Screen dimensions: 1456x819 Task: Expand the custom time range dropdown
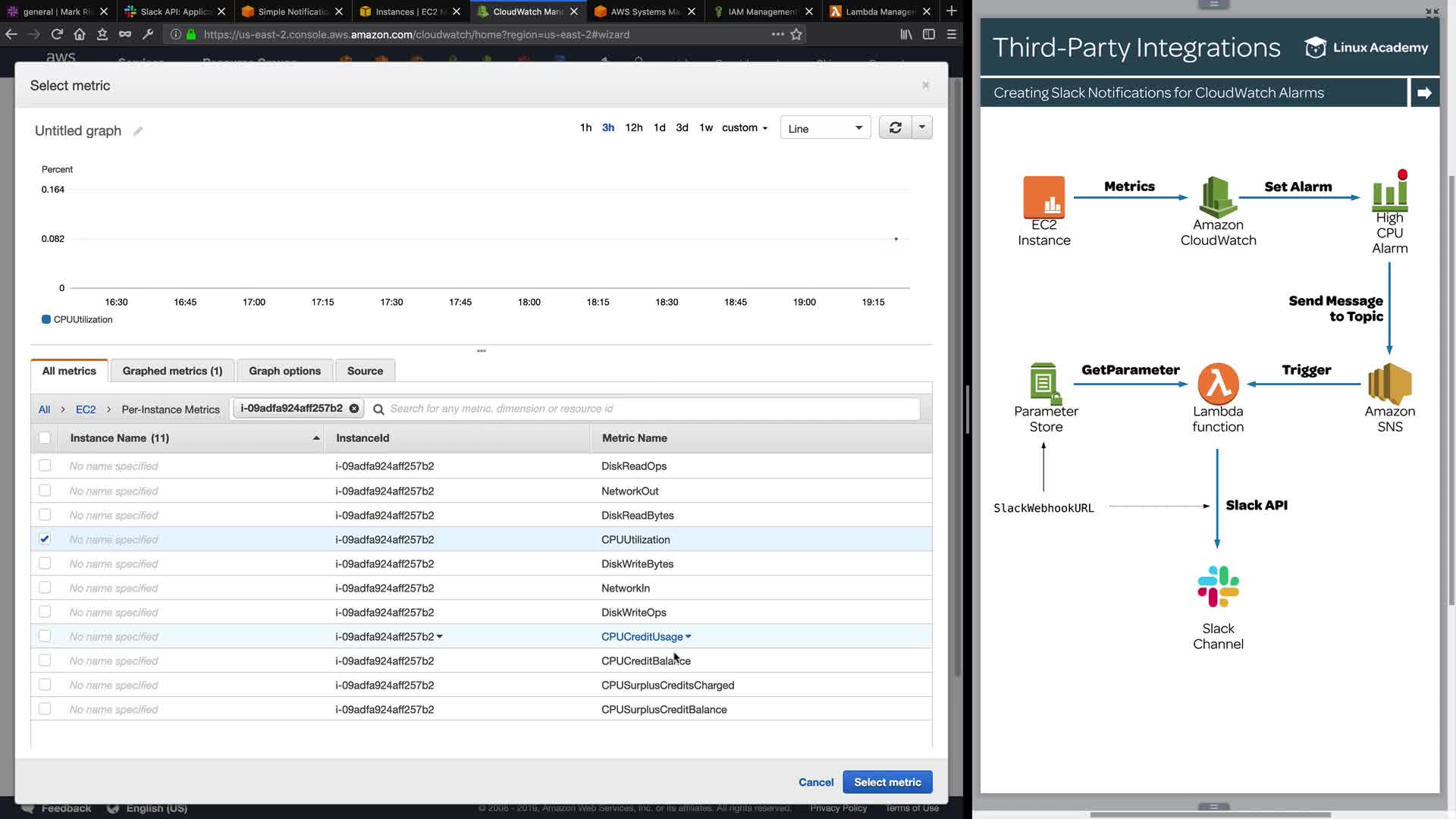(x=745, y=127)
